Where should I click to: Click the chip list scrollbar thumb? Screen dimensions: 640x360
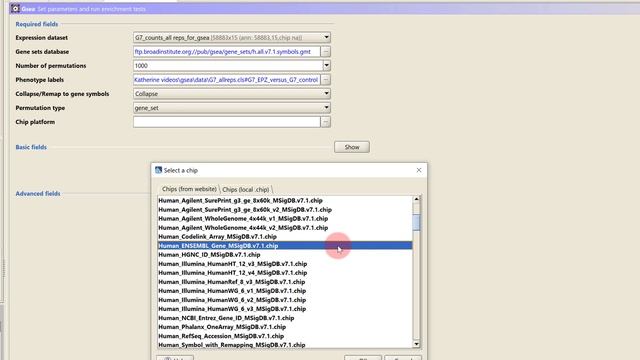tap(416, 222)
